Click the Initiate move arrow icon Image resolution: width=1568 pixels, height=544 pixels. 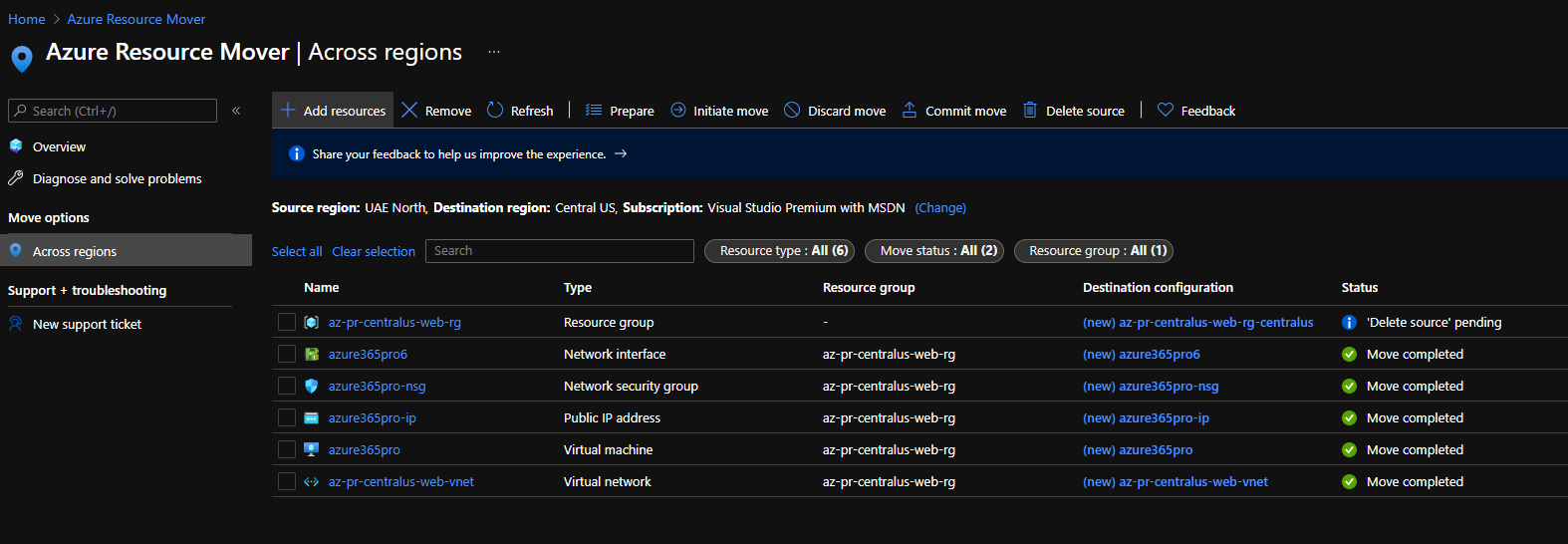pyautogui.click(x=678, y=111)
